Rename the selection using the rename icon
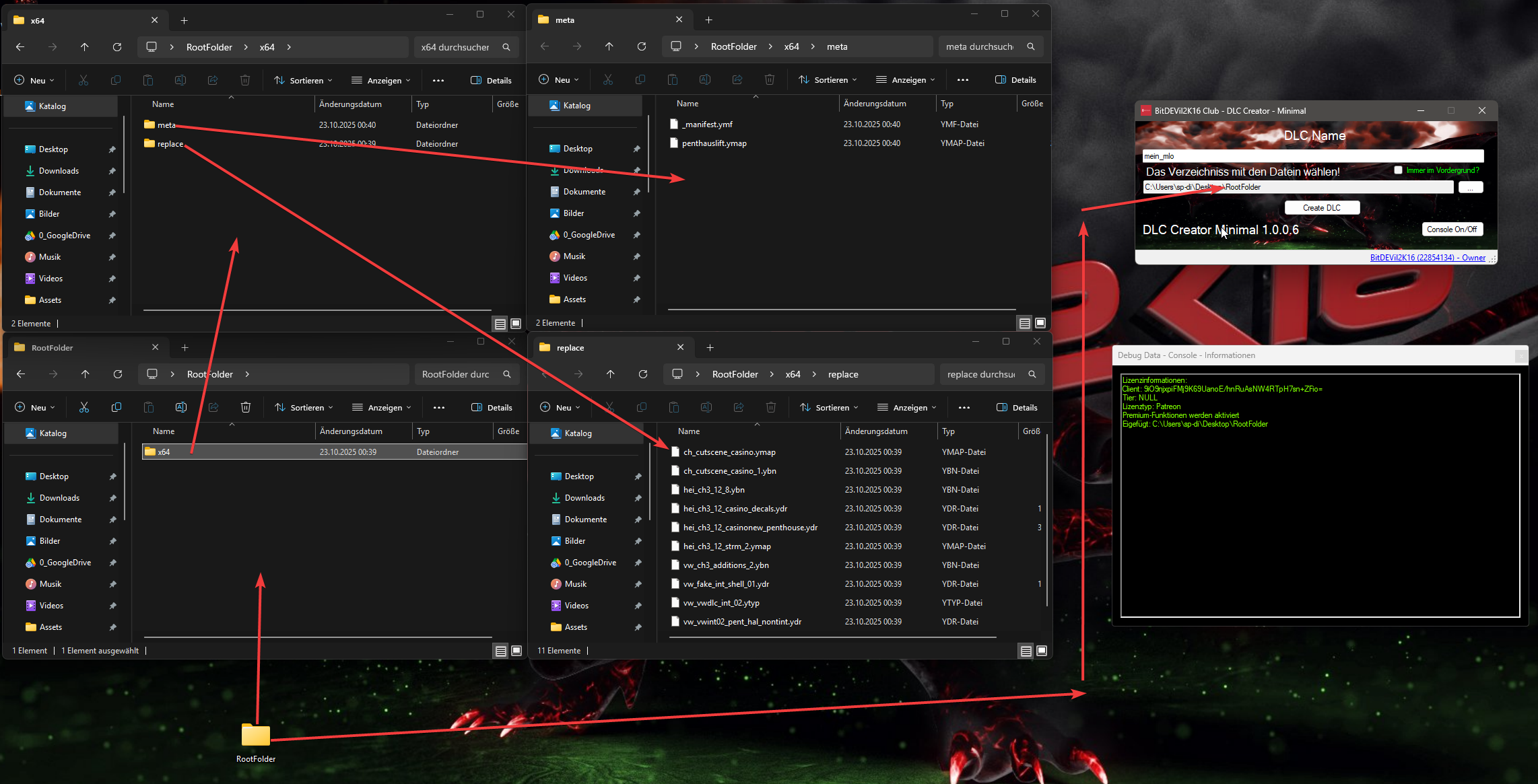Viewport: 1538px width, 784px height. [180, 407]
